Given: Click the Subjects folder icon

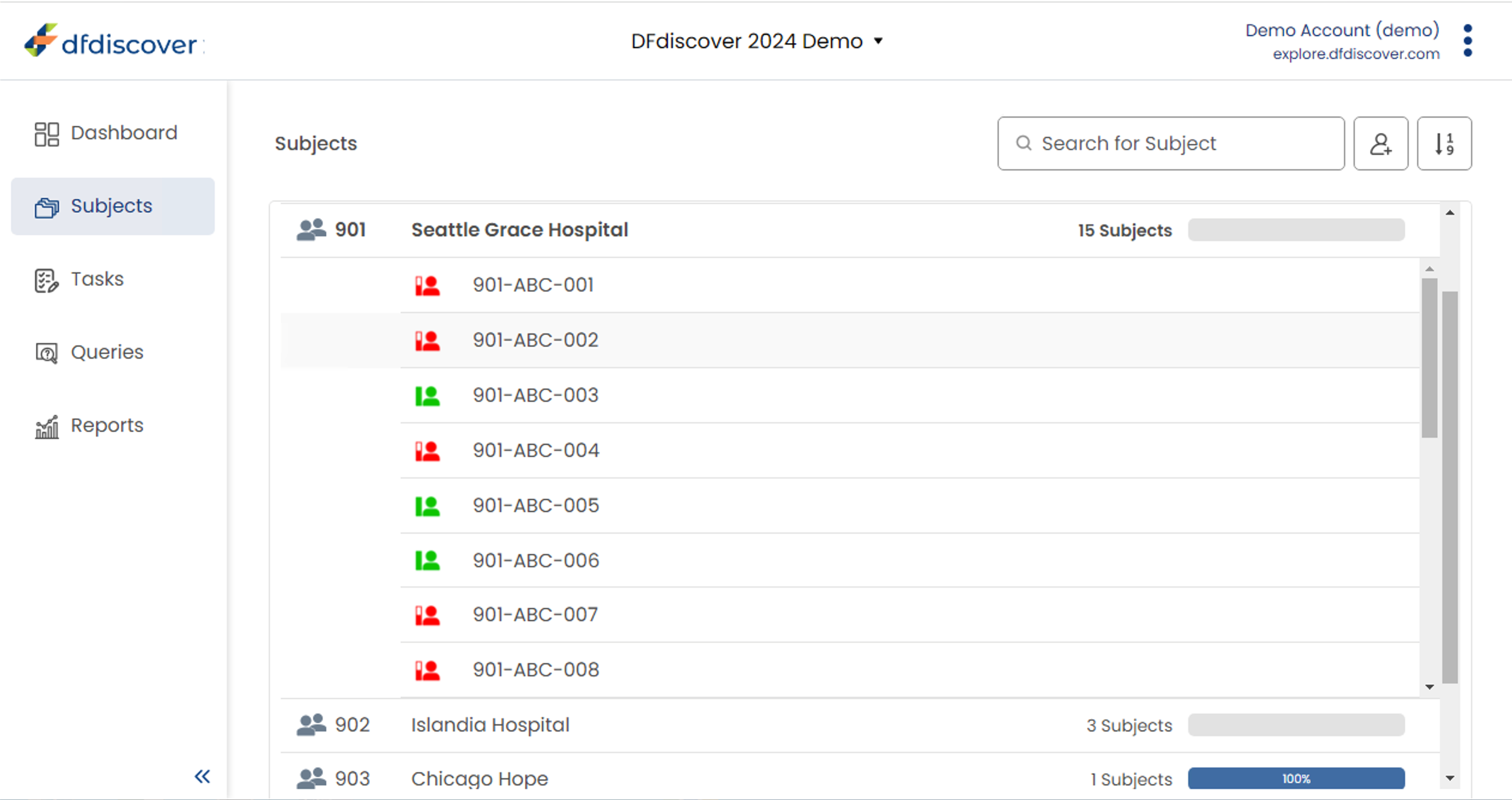Looking at the screenshot, I should click(46, 207).
